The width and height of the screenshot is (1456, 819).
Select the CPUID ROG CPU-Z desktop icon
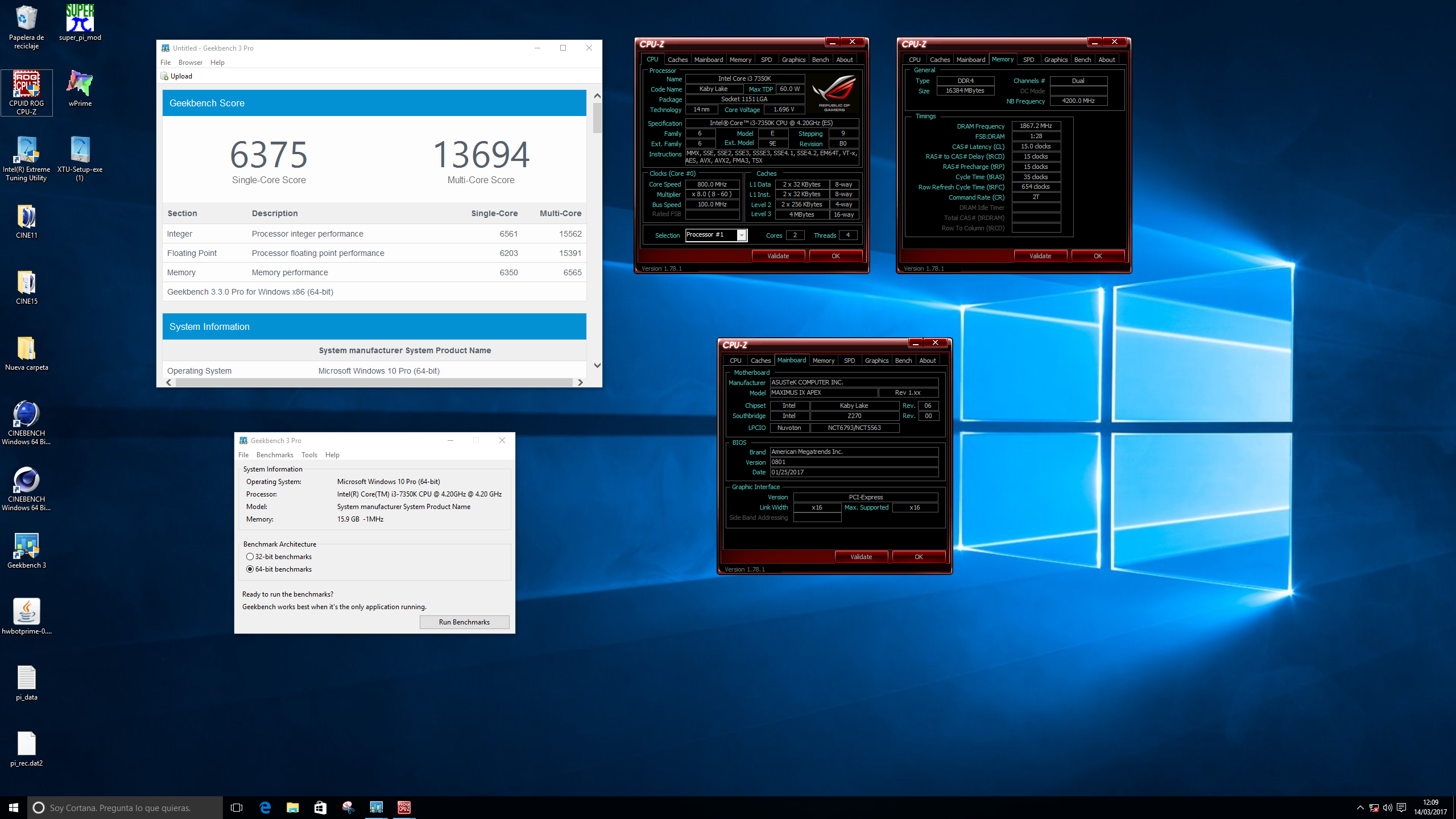coord(26,93)
